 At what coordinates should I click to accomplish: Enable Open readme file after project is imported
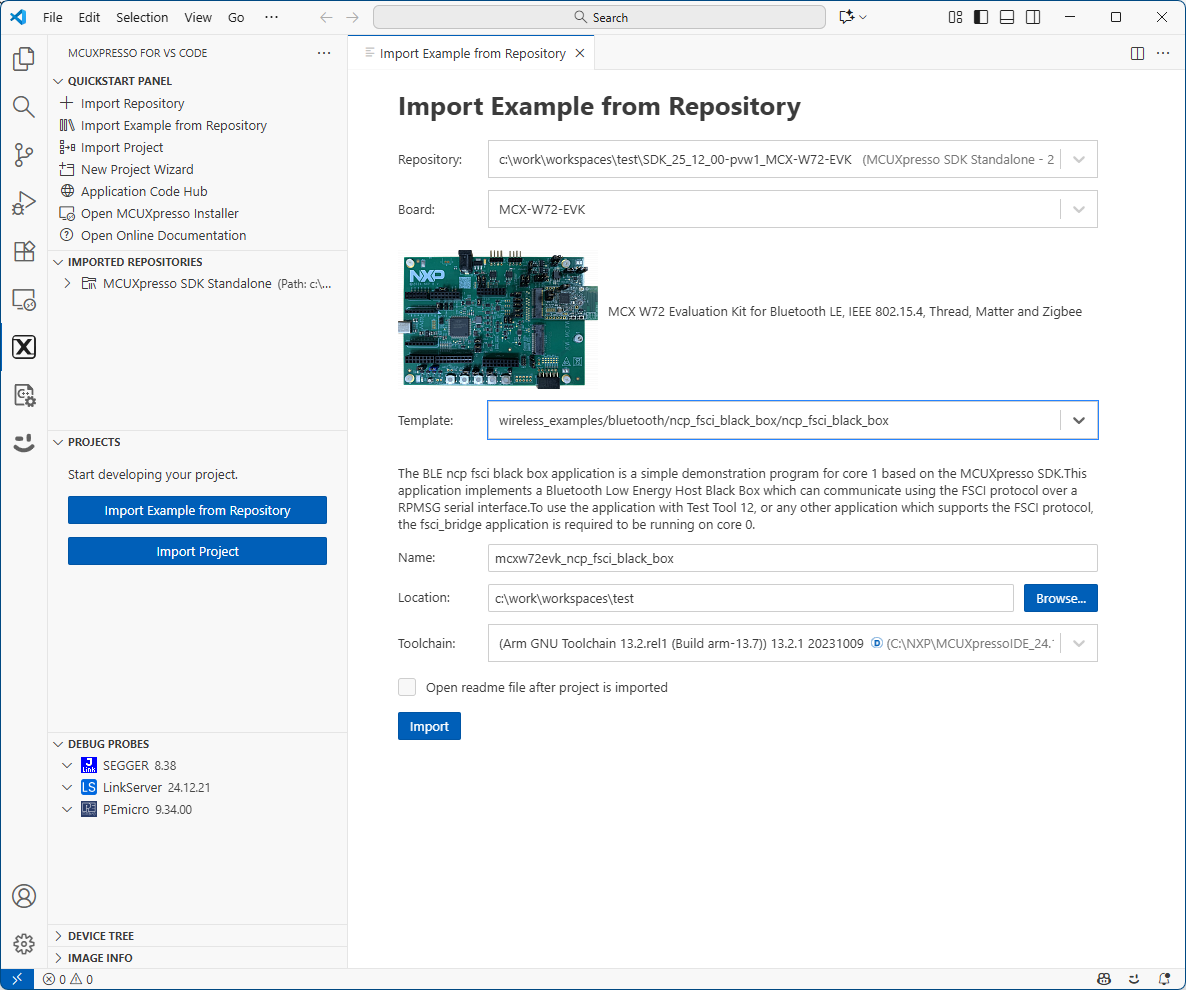(x=407, y=687)
